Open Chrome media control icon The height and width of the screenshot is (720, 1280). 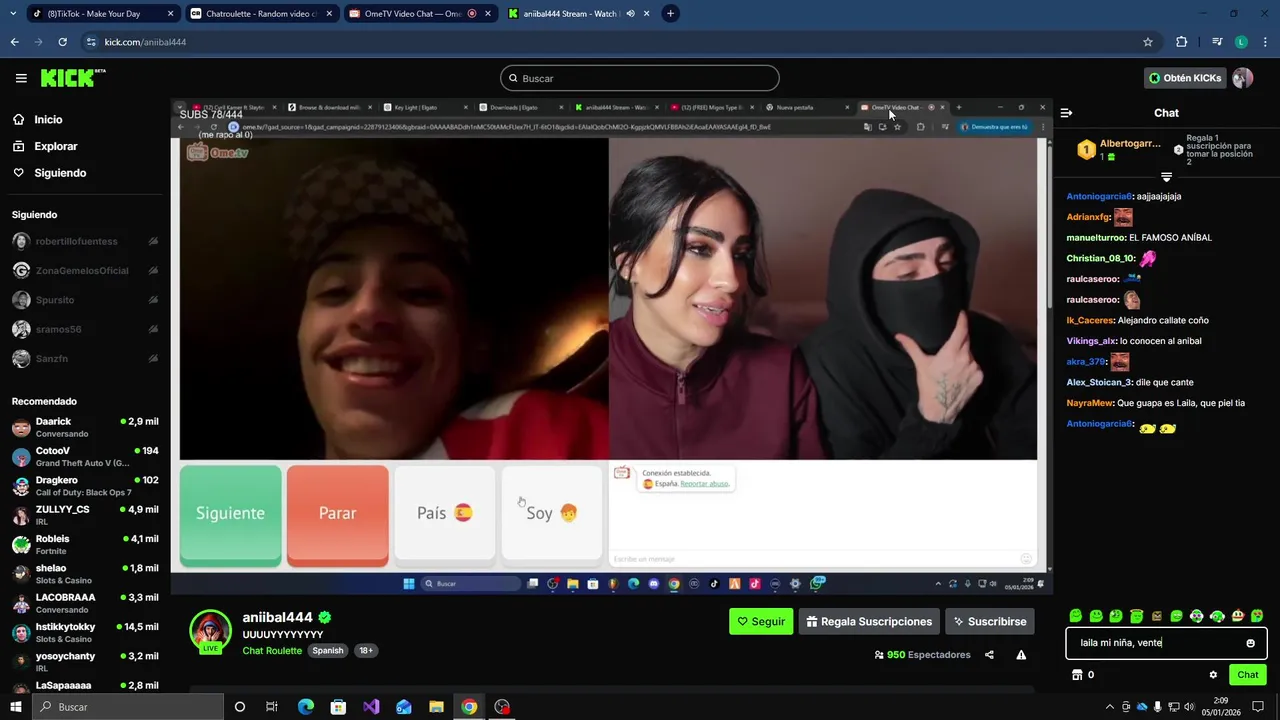coord(1217,42)
